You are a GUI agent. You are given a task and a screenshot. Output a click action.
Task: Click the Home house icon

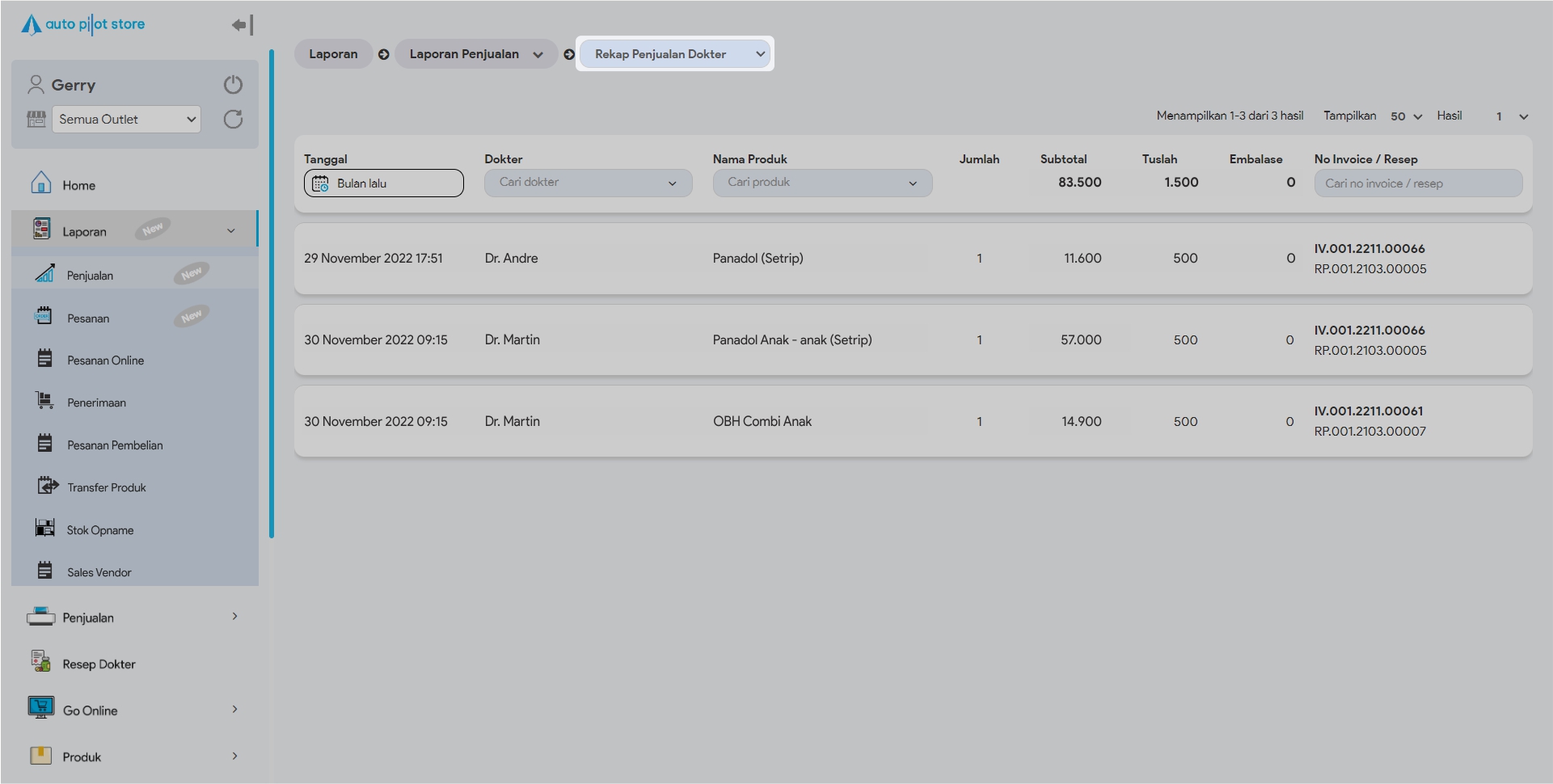(x=40, y=183)
